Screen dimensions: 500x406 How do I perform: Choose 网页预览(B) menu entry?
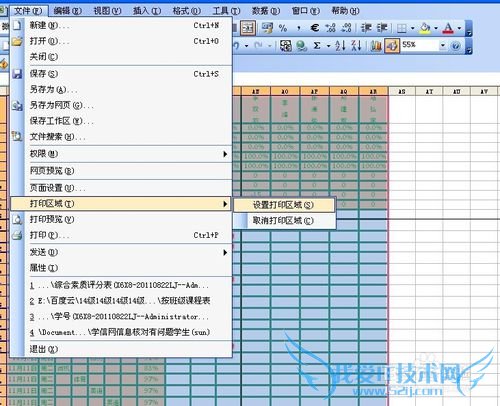pyautogui.click(x=121, y=171)
